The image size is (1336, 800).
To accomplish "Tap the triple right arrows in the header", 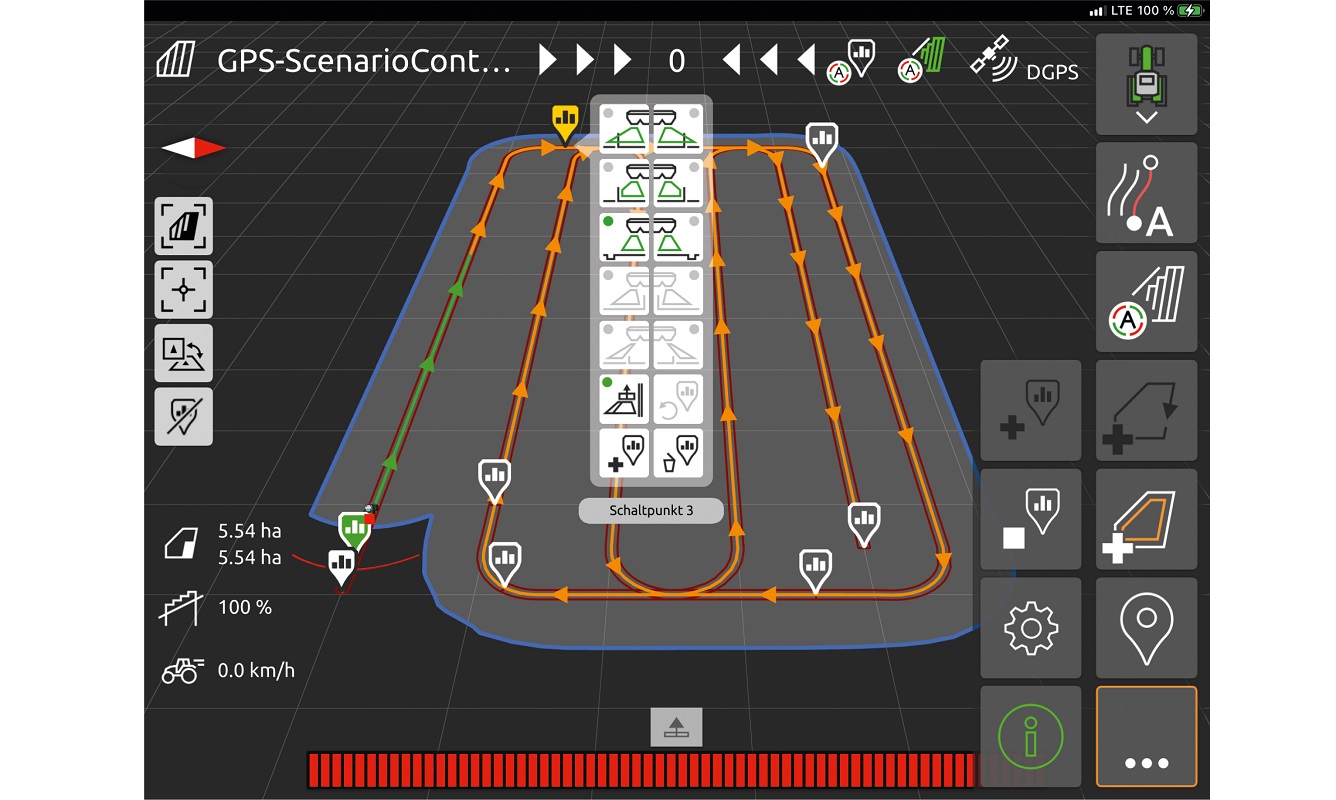I will [x=586, y=61].
